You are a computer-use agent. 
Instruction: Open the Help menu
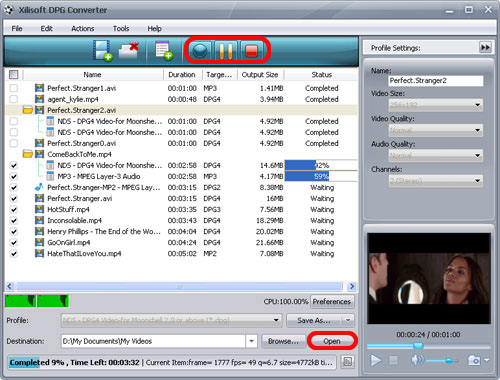click(155, 29)
